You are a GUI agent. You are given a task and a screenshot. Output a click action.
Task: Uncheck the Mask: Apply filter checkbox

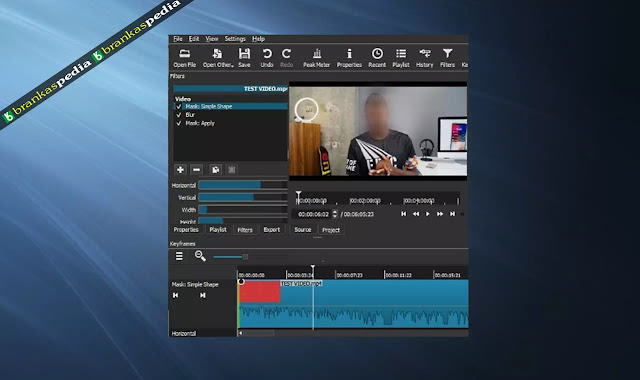[178, 123]
